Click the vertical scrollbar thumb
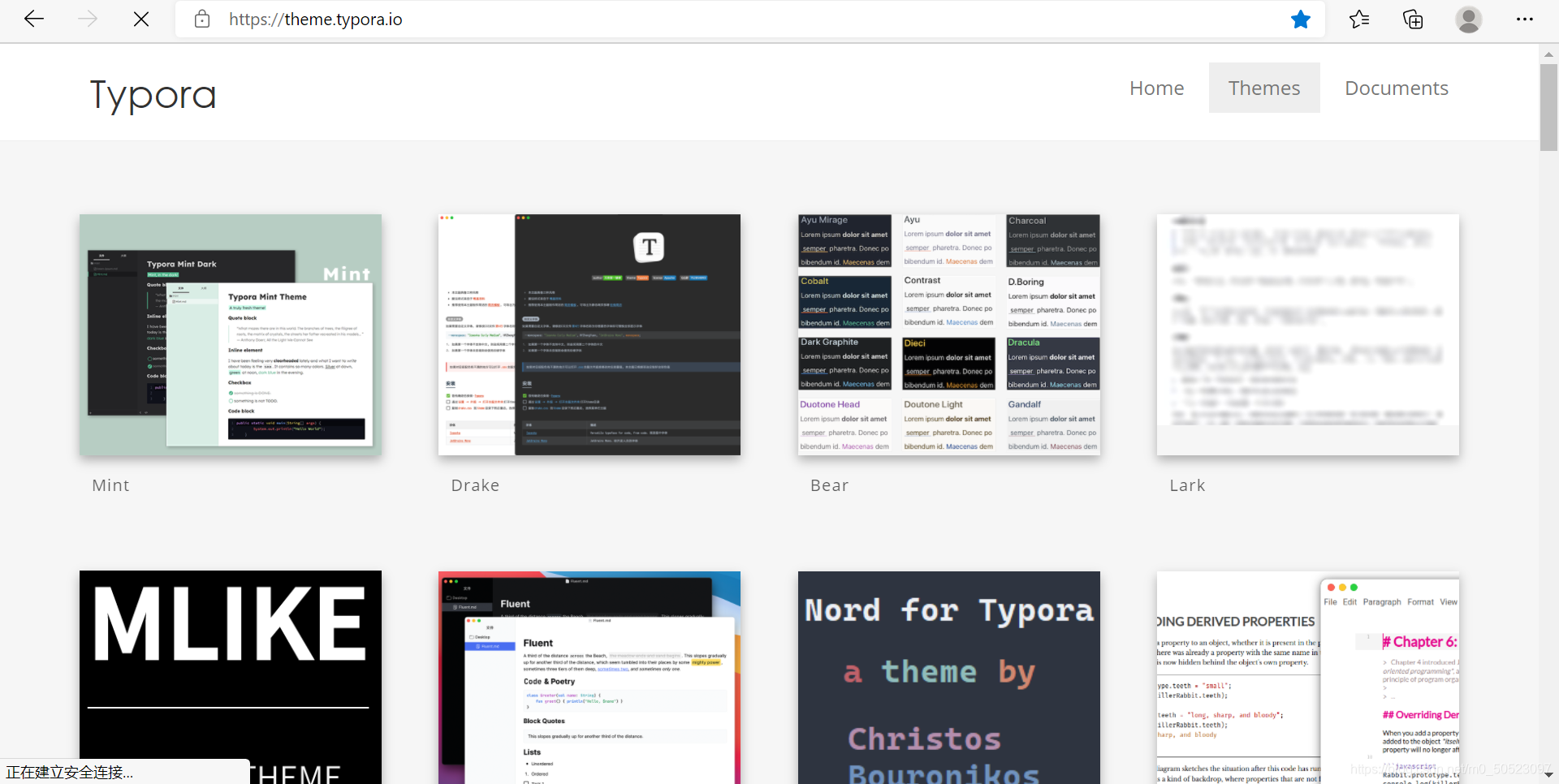Viewport: 1559px width, 784px height. tap(1548, 107)
